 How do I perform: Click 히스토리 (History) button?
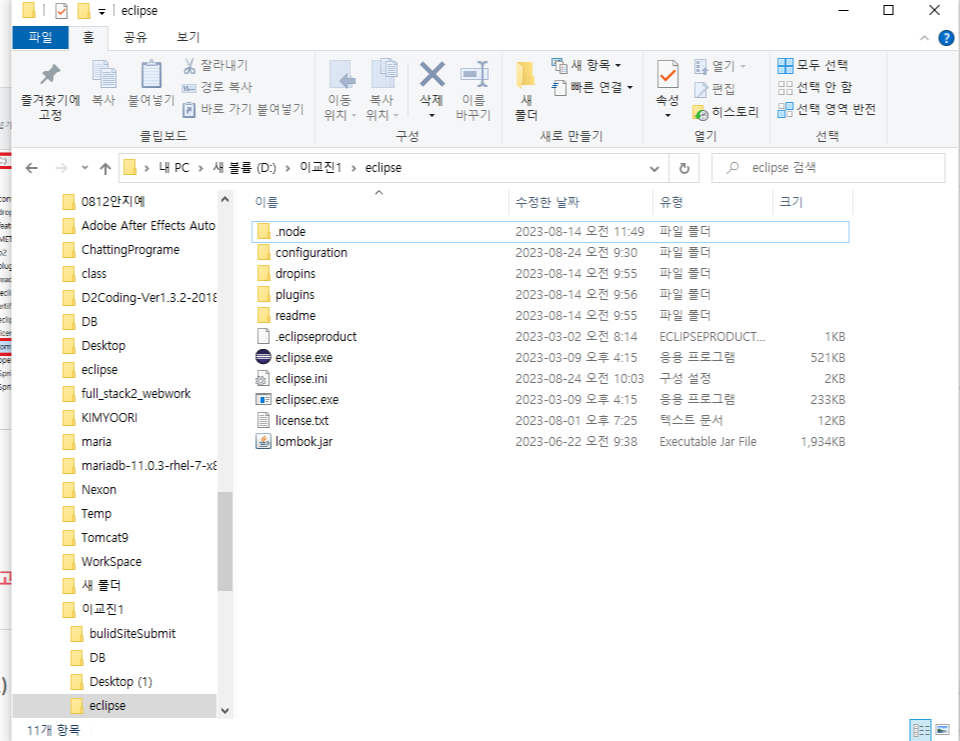726,112
